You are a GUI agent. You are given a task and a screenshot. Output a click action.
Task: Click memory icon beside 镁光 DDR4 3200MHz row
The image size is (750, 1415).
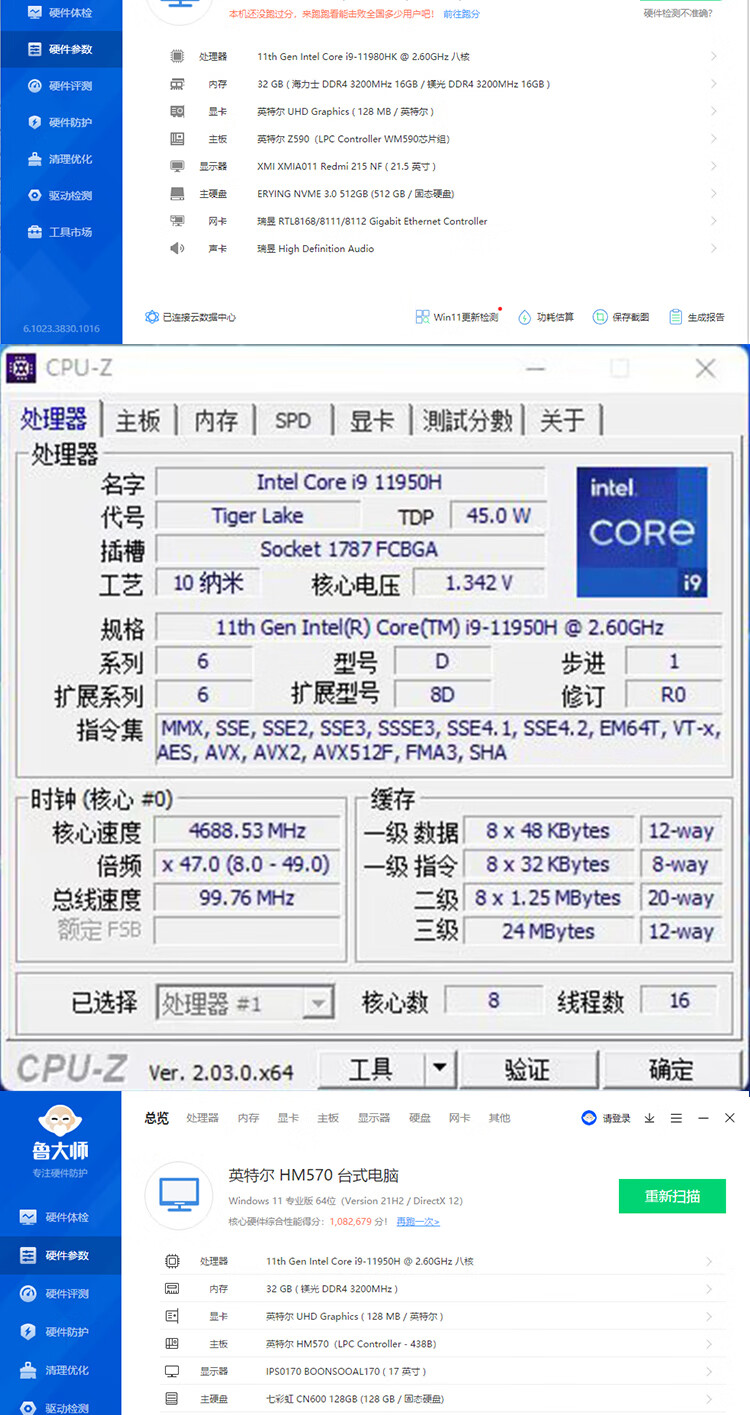click(x=172, y=1289)
